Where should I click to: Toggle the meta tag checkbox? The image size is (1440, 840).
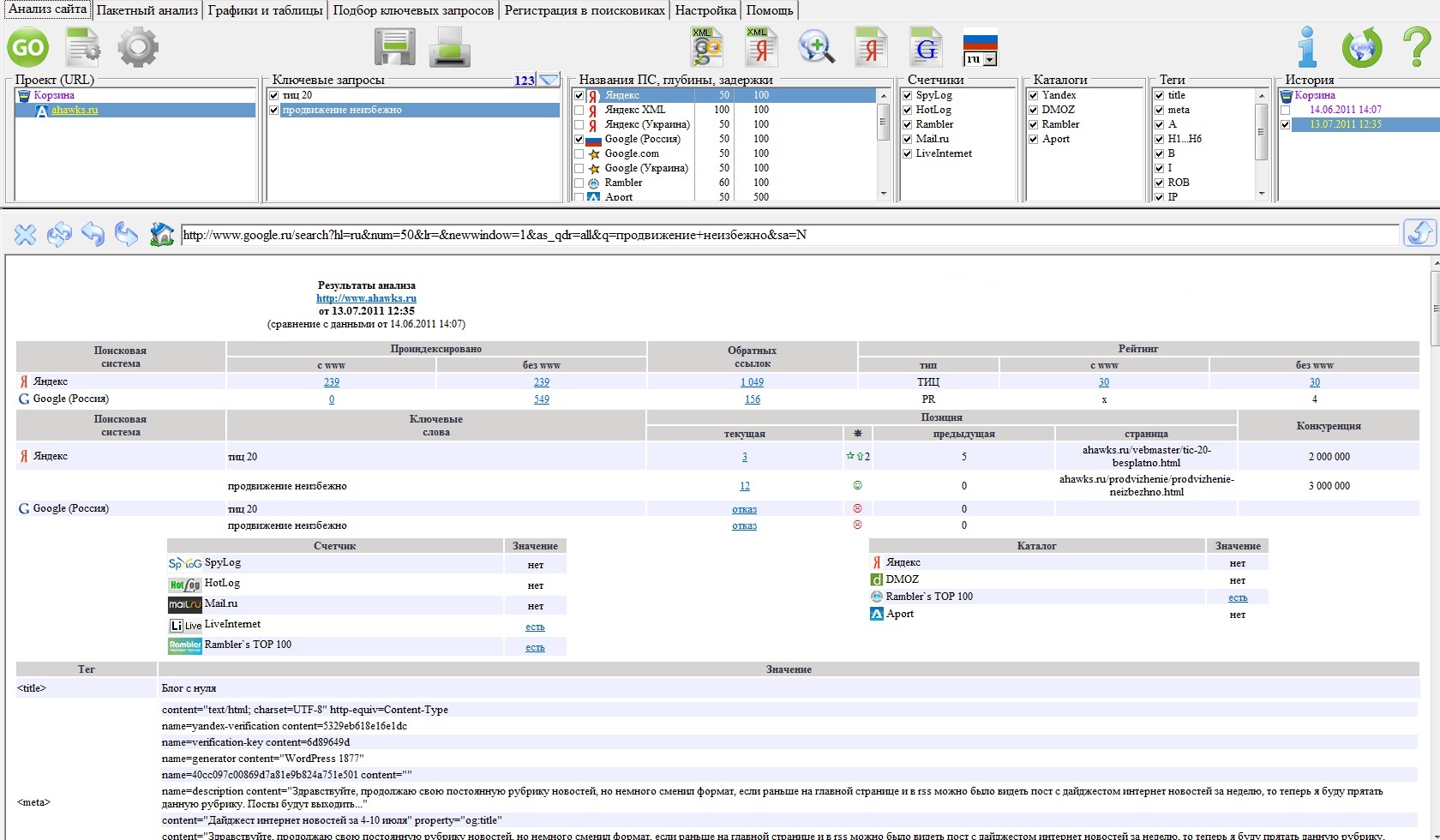1159,110
